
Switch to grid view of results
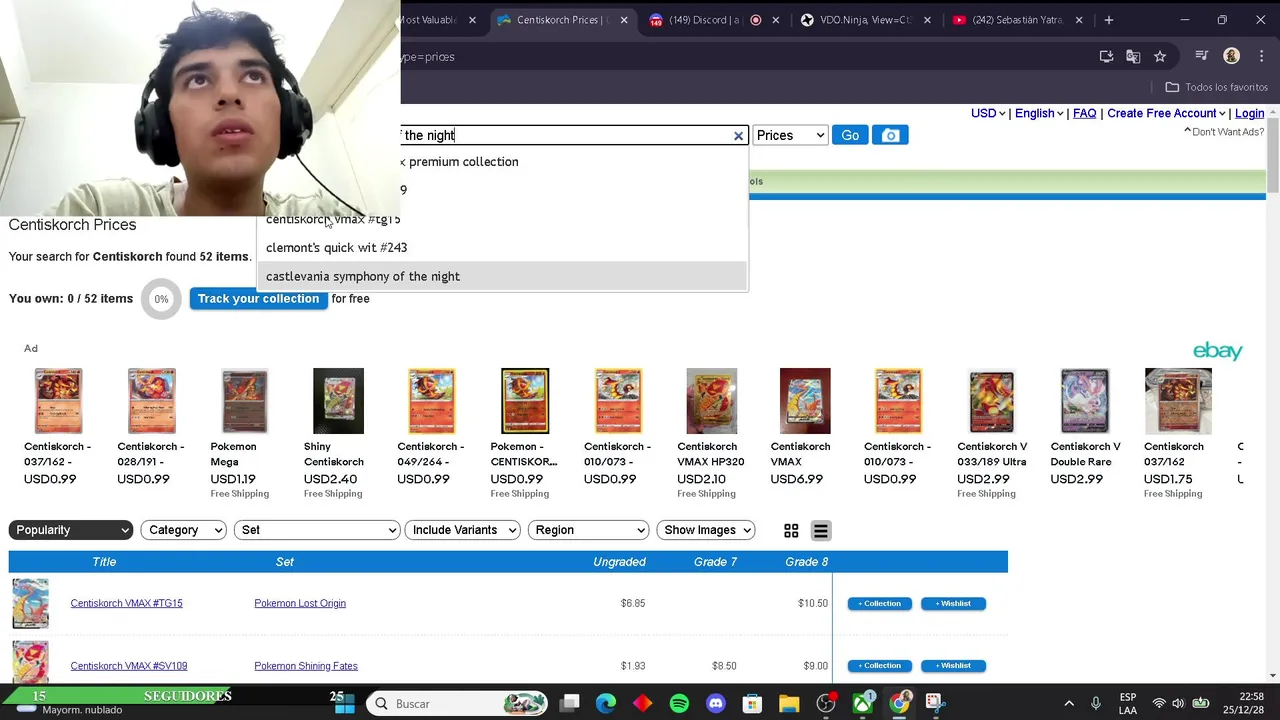tap(791, 531)
